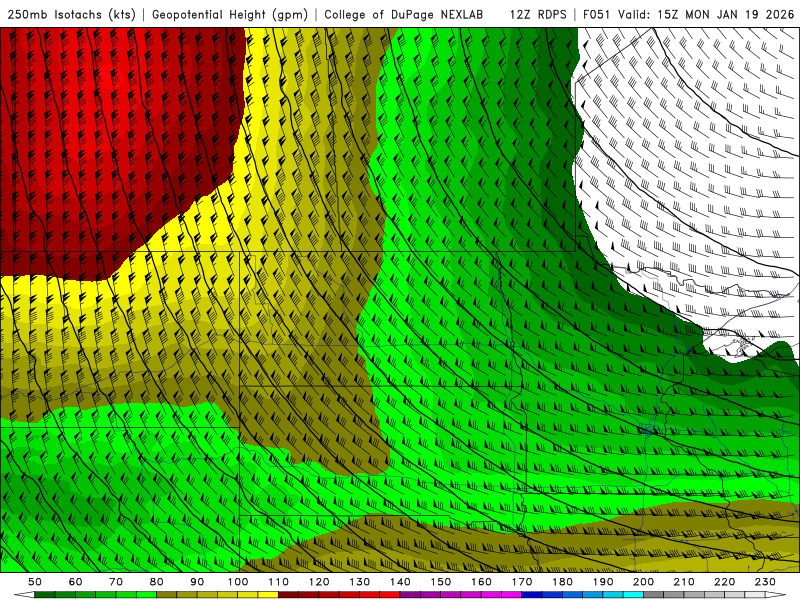Click the legend value 80
The width and height of the screenshot is (800, 600).
[157, 582]
